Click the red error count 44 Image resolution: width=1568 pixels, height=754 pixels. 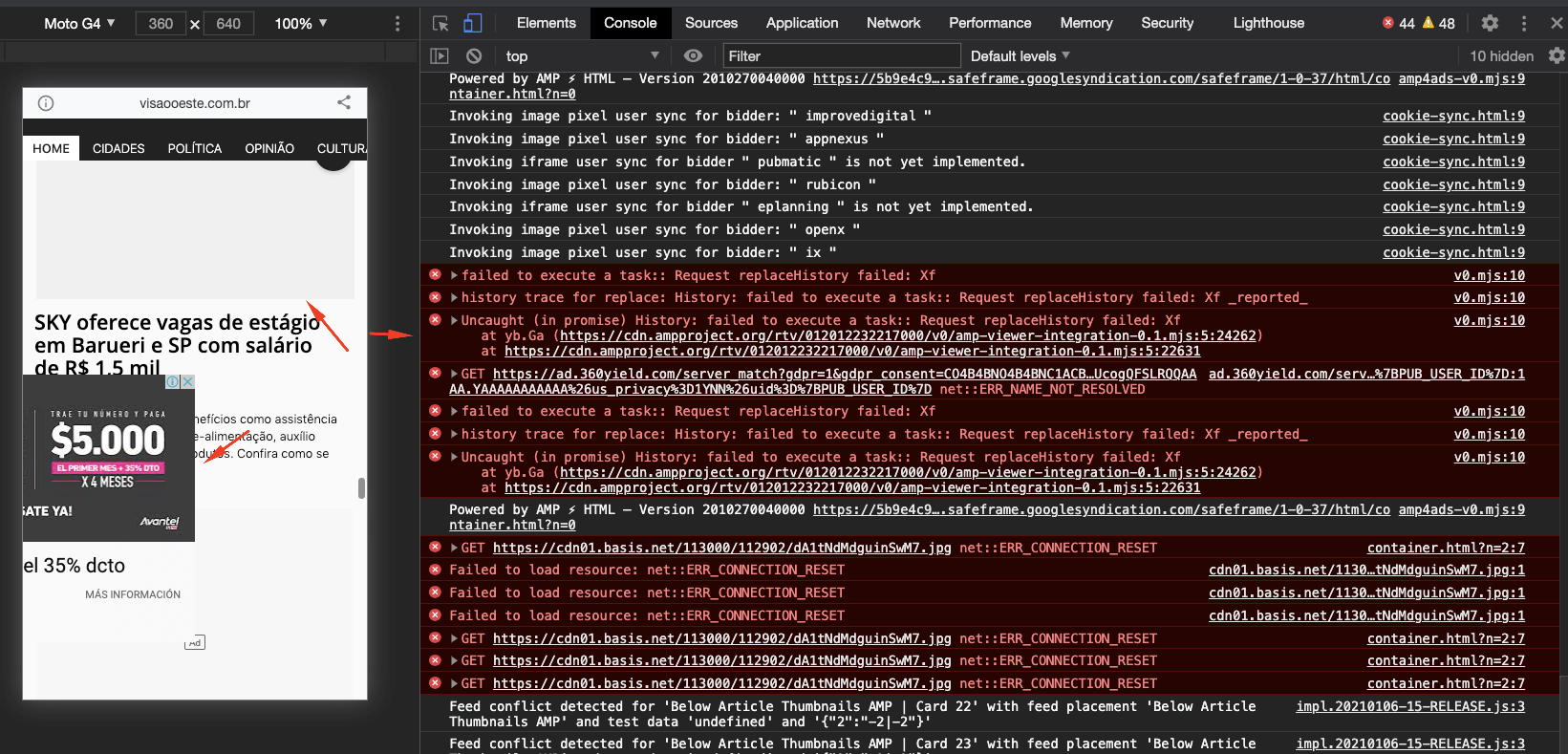(x=1399, y=23)
